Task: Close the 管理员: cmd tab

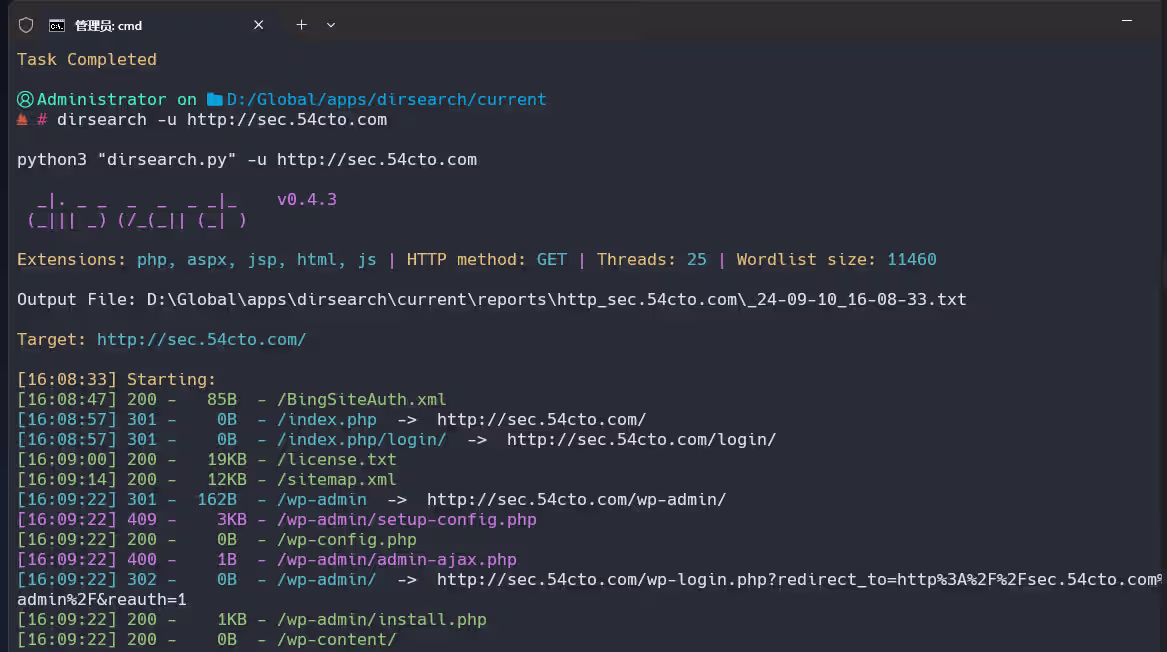Action: pyautogui.click(x=258, y=25)
